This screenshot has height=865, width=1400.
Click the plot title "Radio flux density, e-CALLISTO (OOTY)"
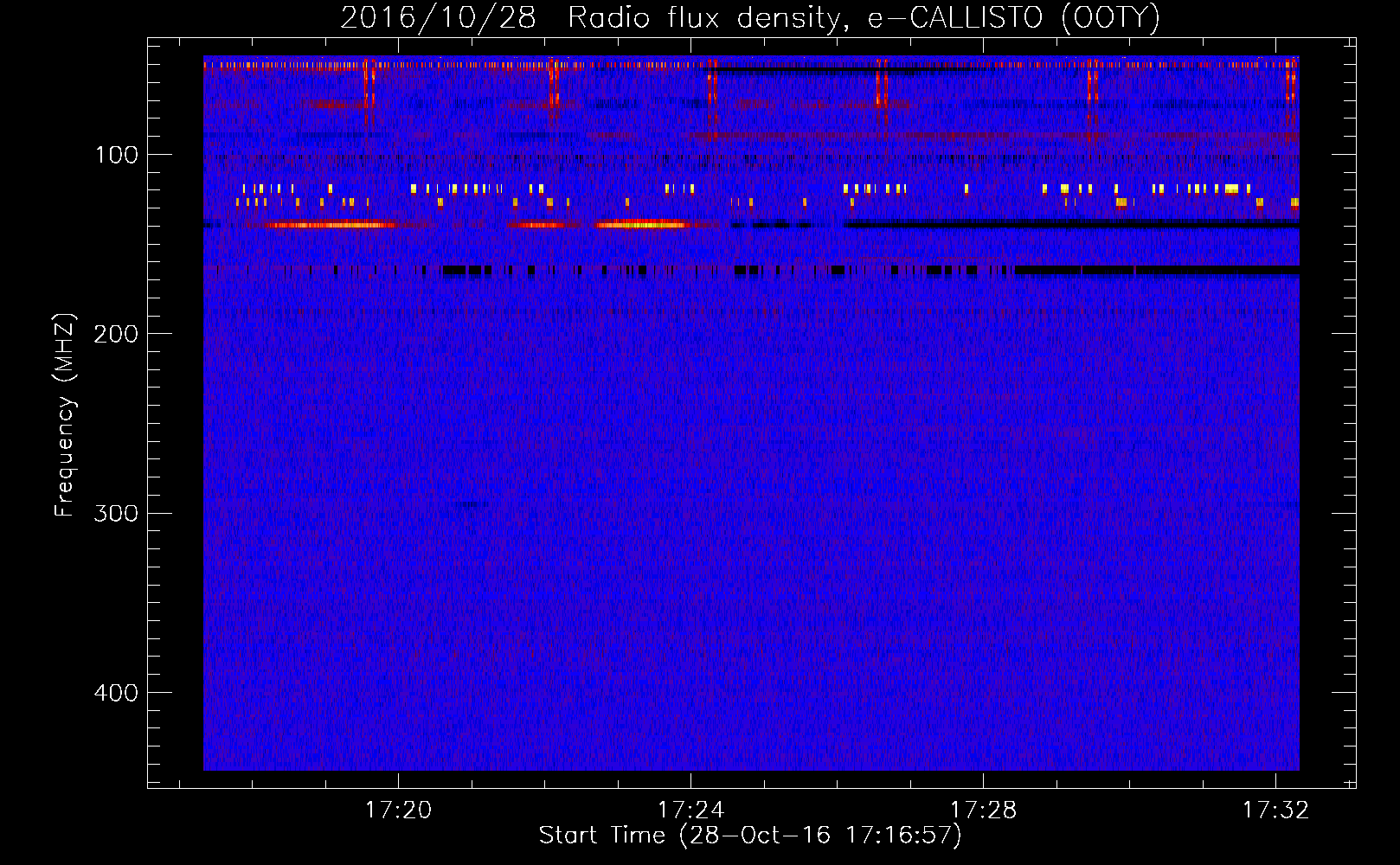coord(864,18)
